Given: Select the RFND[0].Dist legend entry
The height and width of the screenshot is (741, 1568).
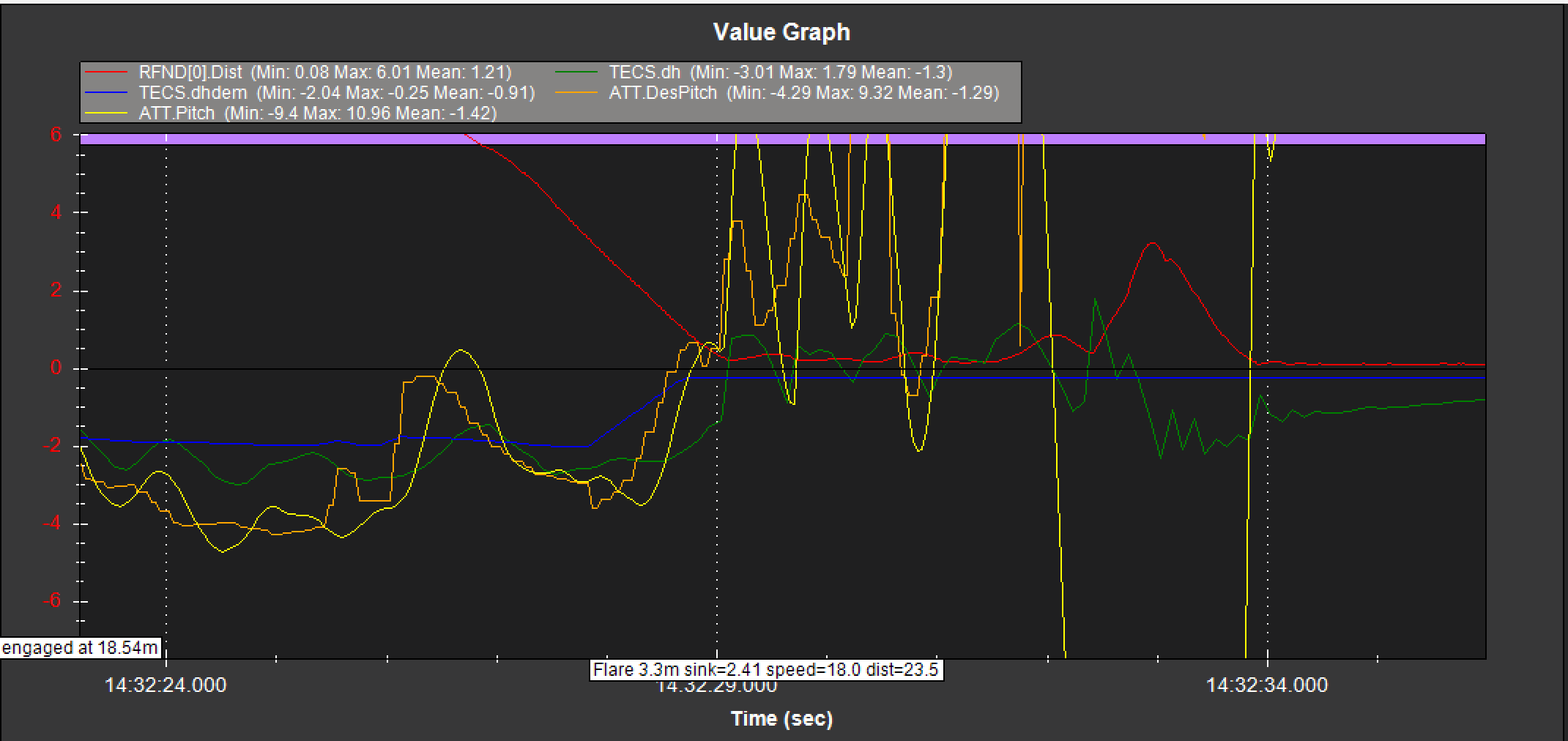Looking at the screenshot, I should 324,72.
